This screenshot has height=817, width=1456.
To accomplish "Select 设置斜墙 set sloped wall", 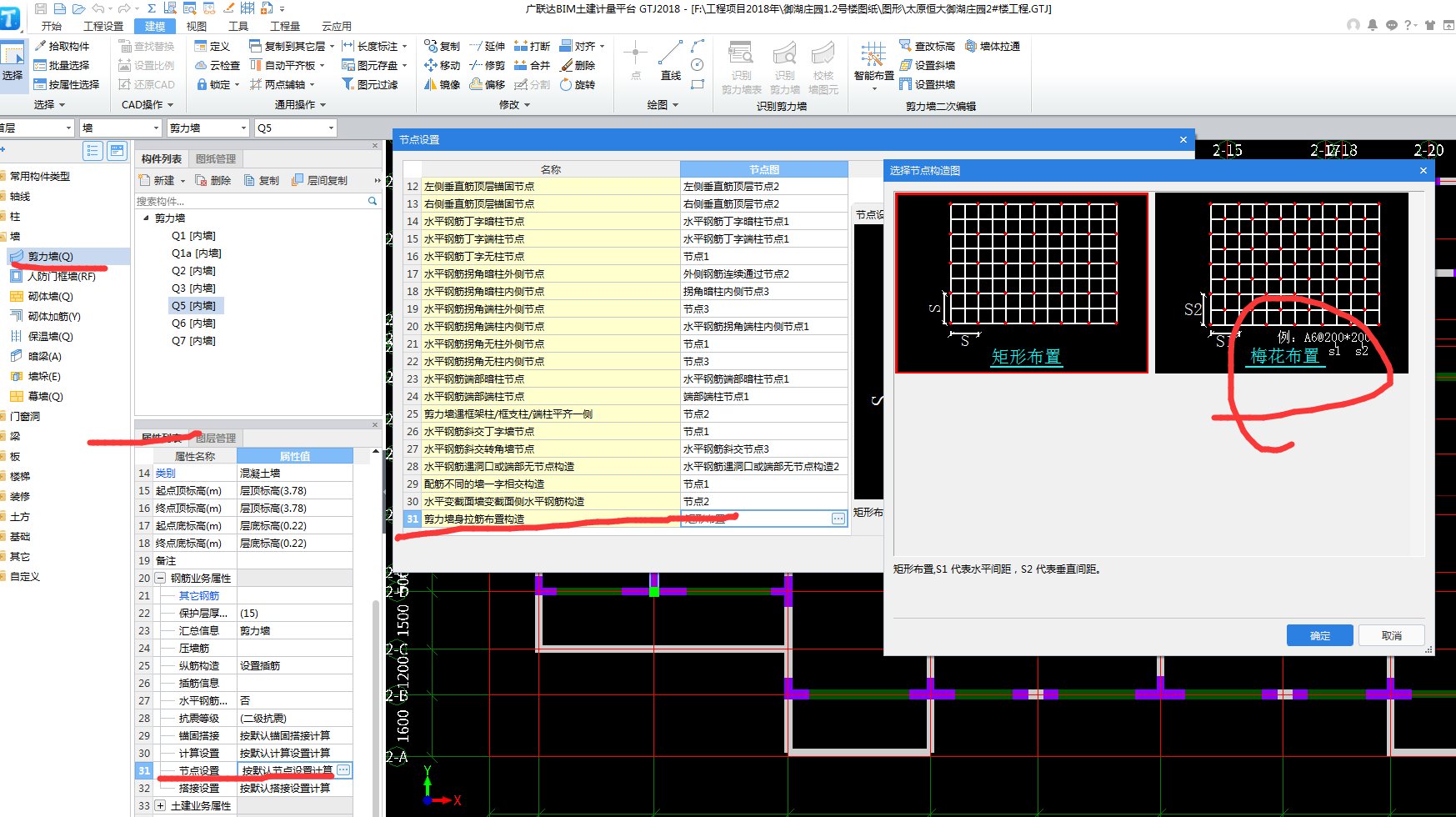I will pos(927,65).
